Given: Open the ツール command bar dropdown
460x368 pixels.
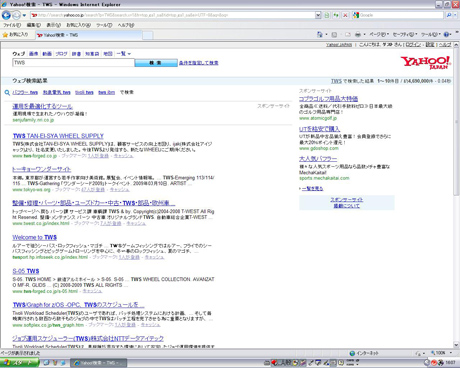Looking at the screenshot, I should pyautogui.click(x=431, y=34).
